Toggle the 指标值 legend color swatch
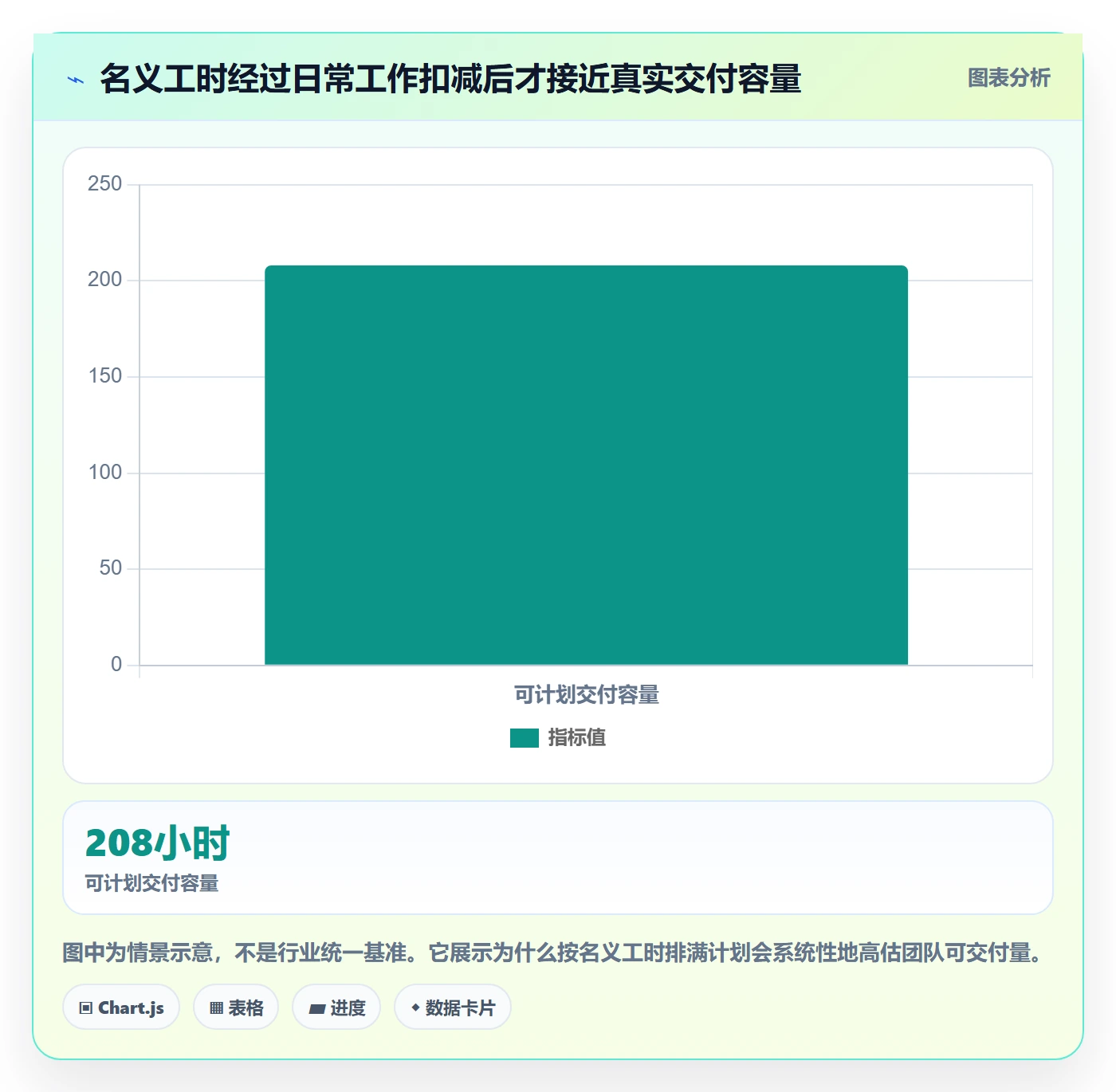Viewport: 1116px width, 1092px height. 525,738
